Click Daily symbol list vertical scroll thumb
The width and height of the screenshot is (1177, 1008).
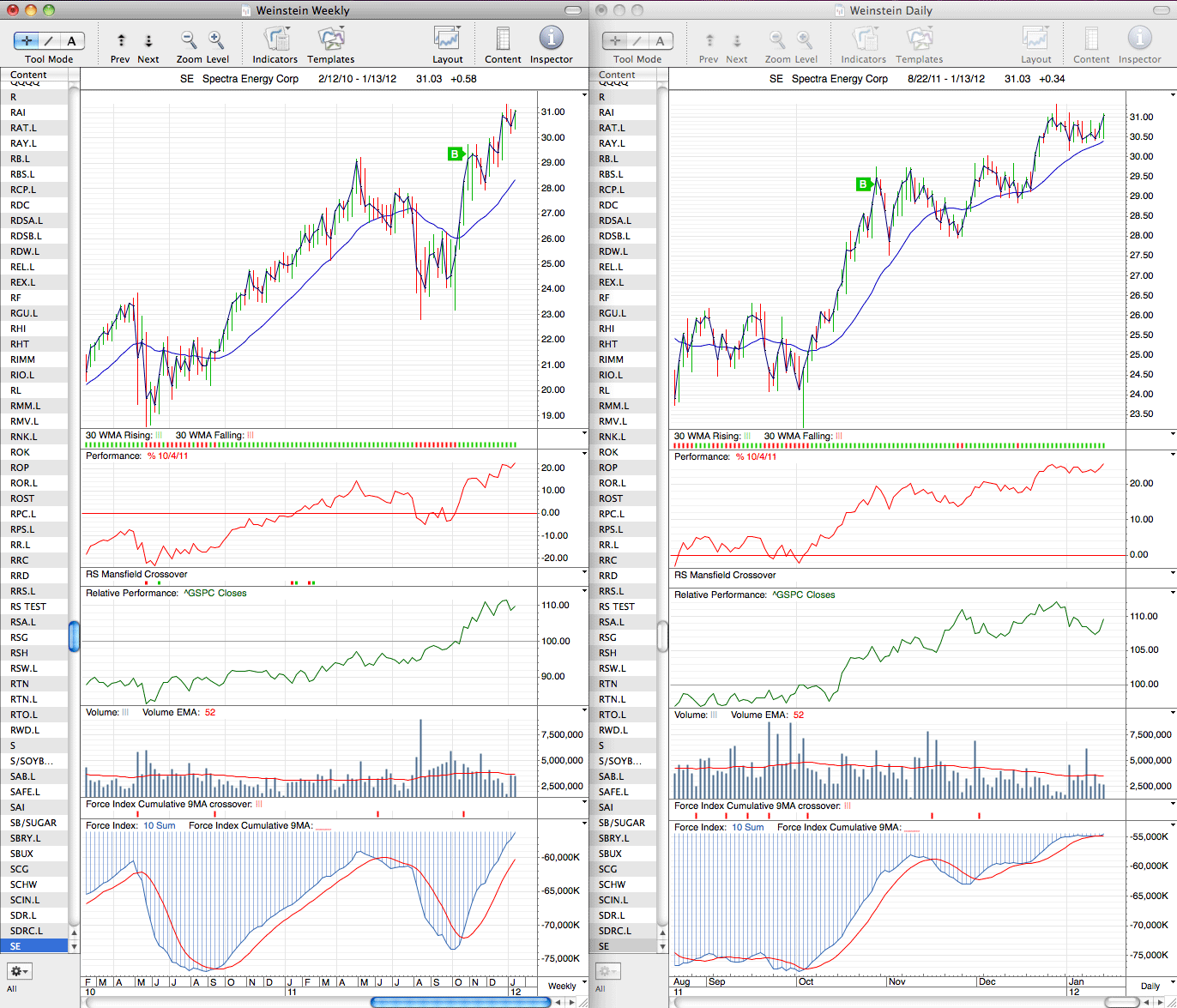(x=662, y=637)
